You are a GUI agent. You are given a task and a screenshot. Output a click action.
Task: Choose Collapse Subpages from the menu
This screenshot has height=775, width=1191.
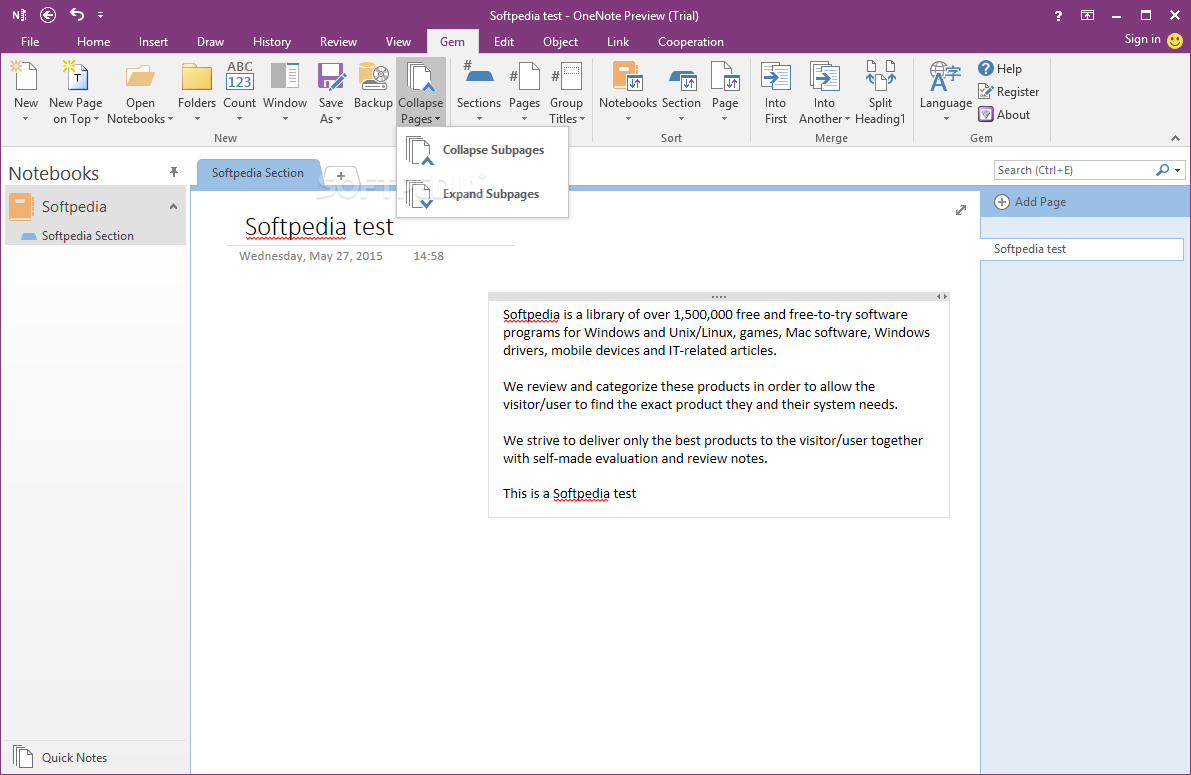482,150
